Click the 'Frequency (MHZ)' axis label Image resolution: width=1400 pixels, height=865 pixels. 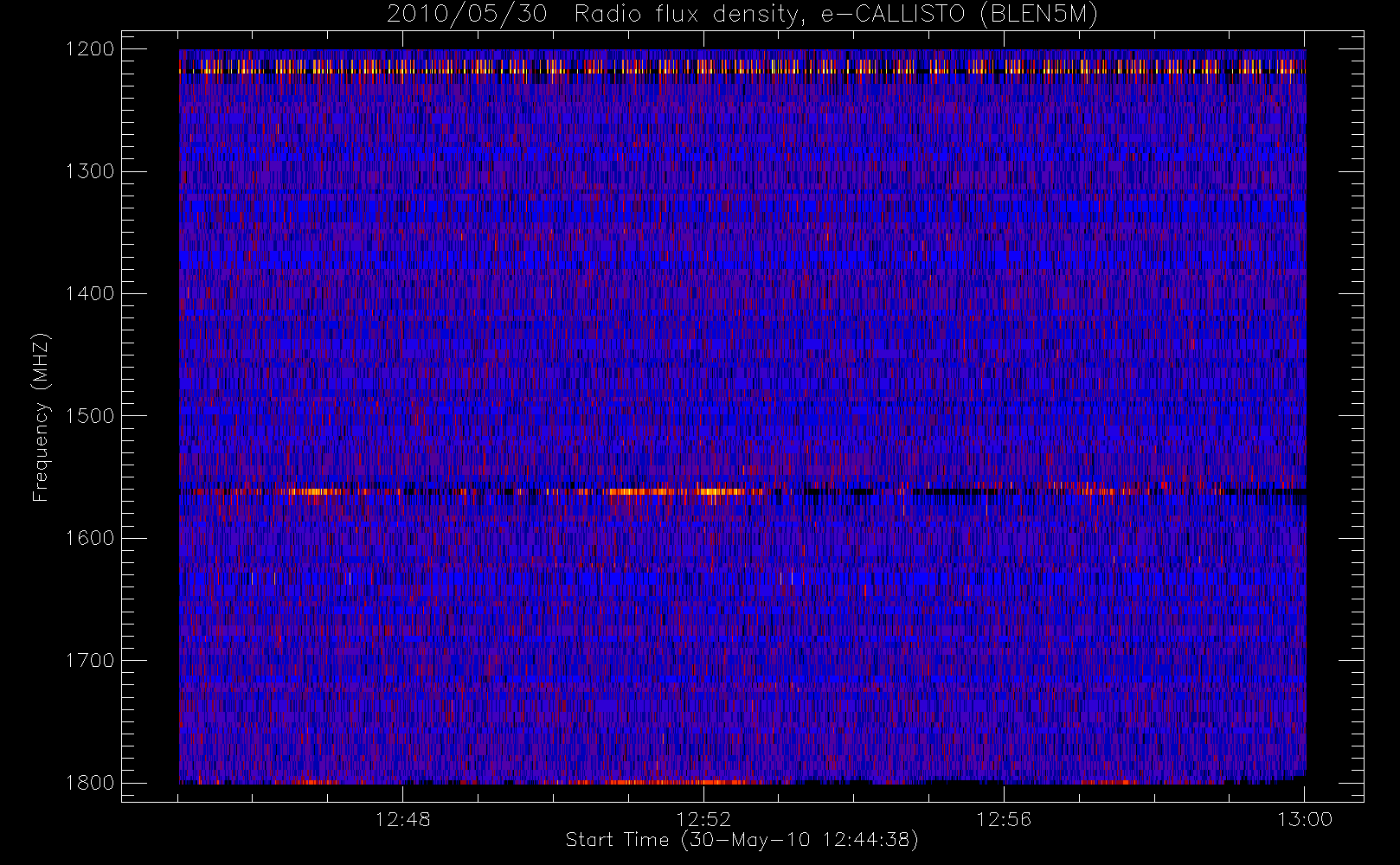[40, 417]
